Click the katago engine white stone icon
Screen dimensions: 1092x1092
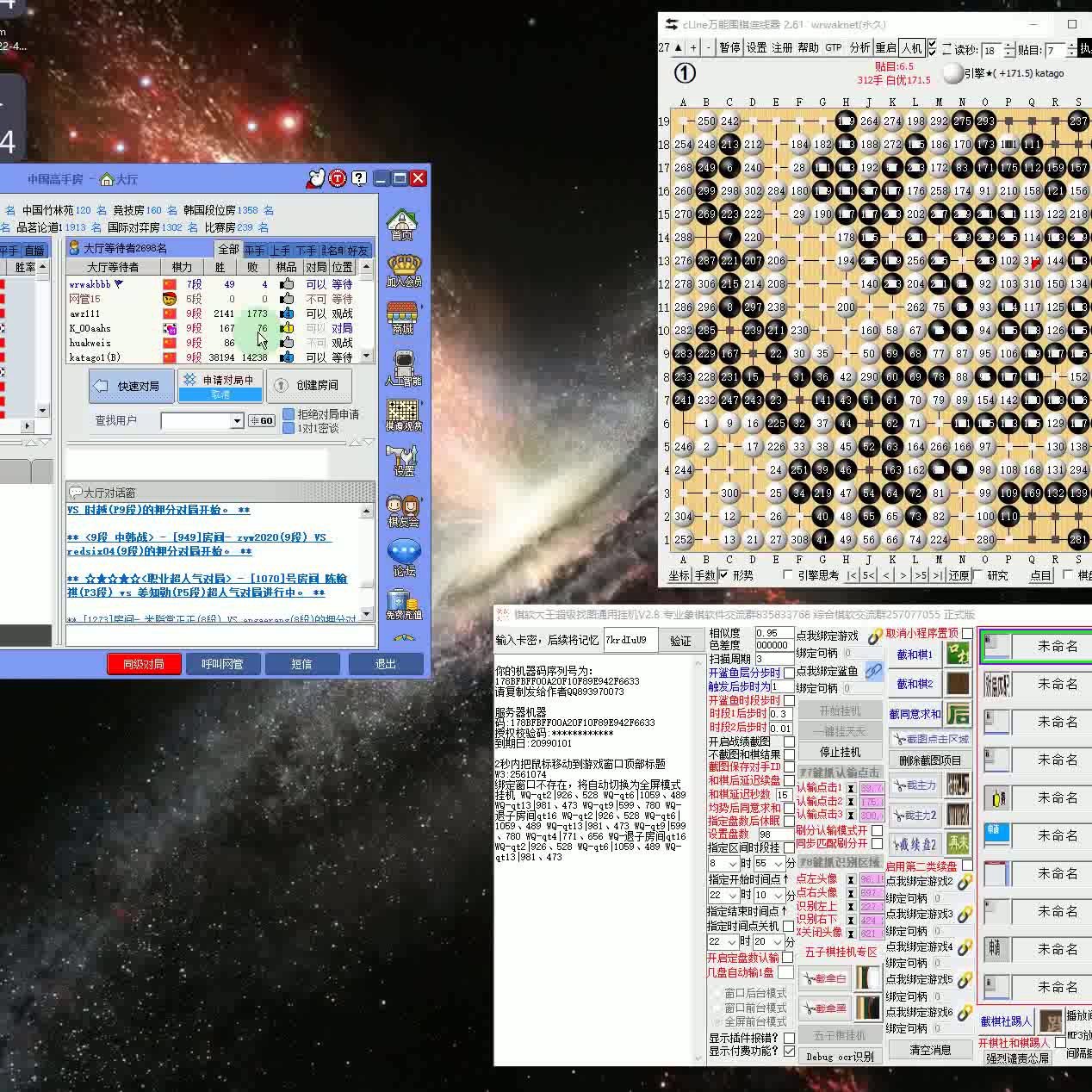(952, 73)
